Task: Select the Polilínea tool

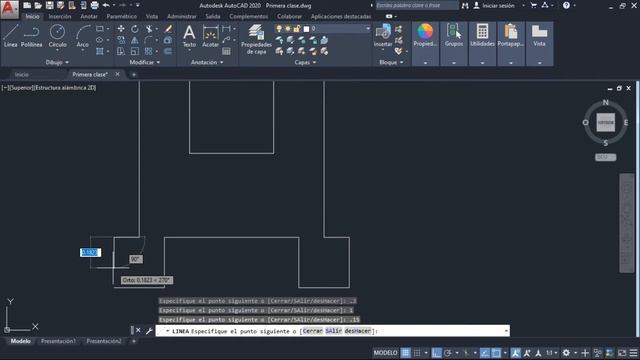Action: click(x=31, y=36)
